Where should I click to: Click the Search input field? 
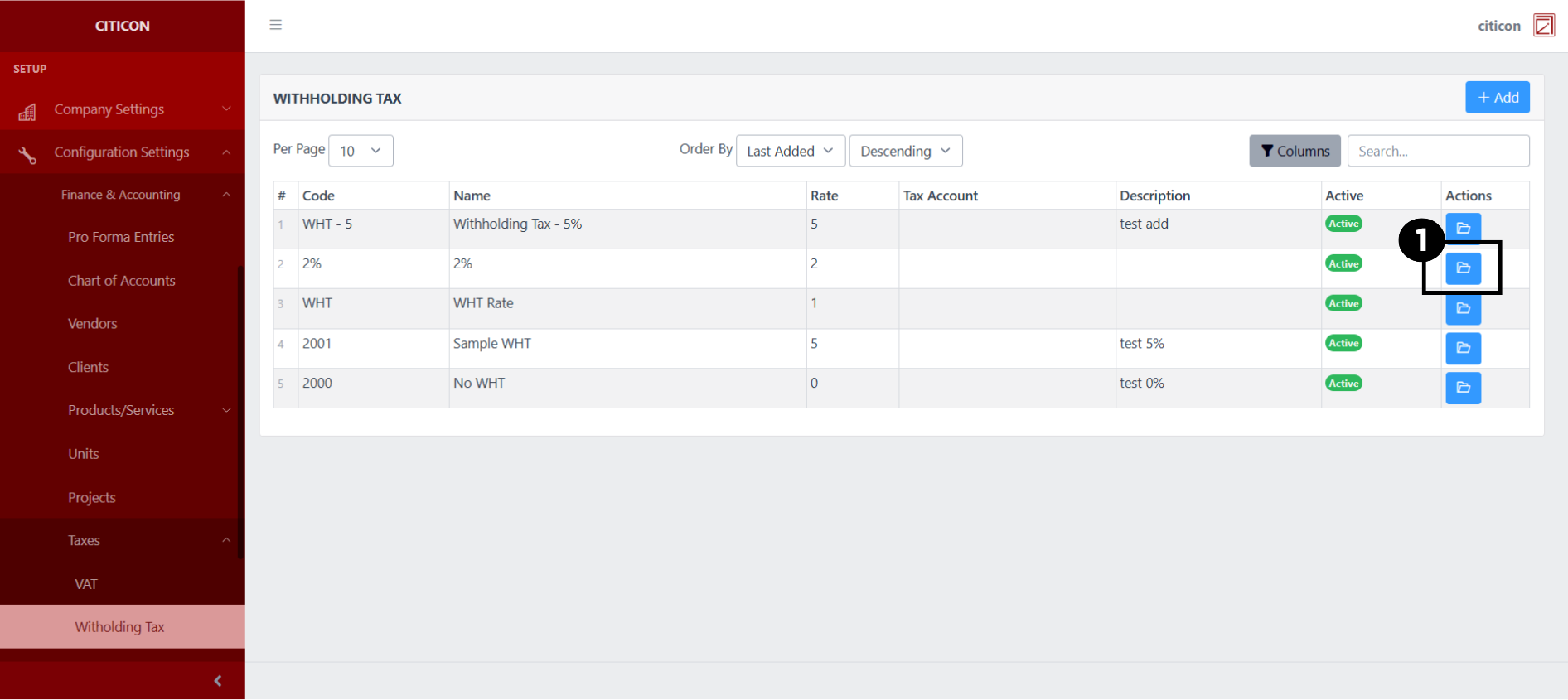pyautogui.click(x=1438, y=151)
